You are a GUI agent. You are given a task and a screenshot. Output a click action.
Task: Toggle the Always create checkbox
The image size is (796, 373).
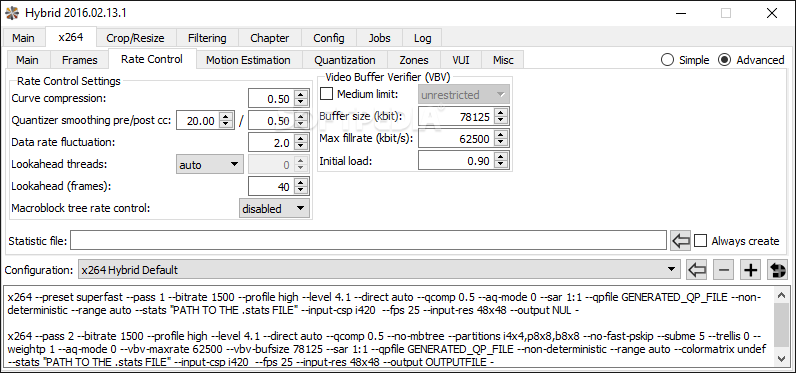pos(701,241)
